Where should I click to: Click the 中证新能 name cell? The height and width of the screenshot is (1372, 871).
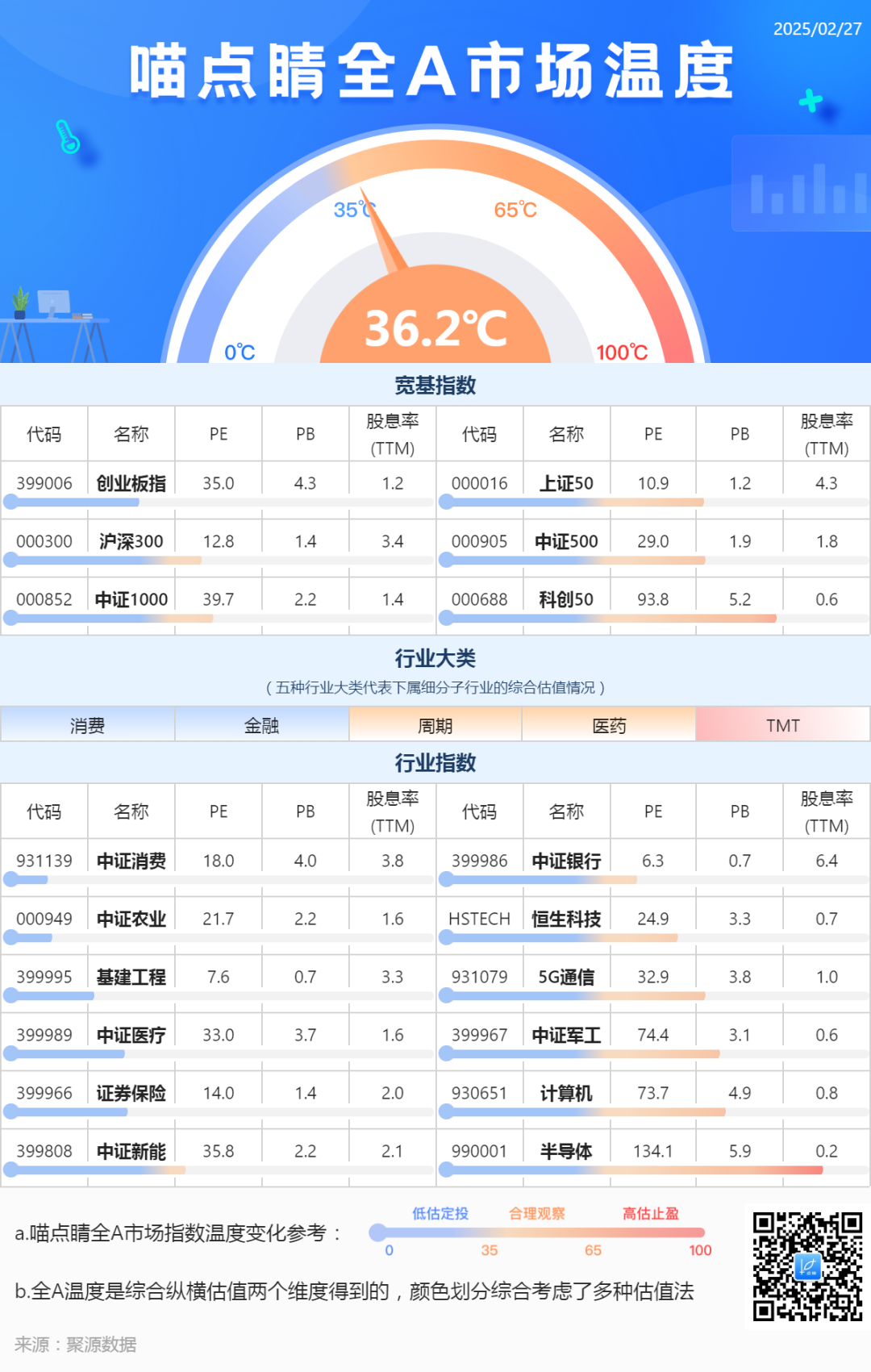(131, 1151)
